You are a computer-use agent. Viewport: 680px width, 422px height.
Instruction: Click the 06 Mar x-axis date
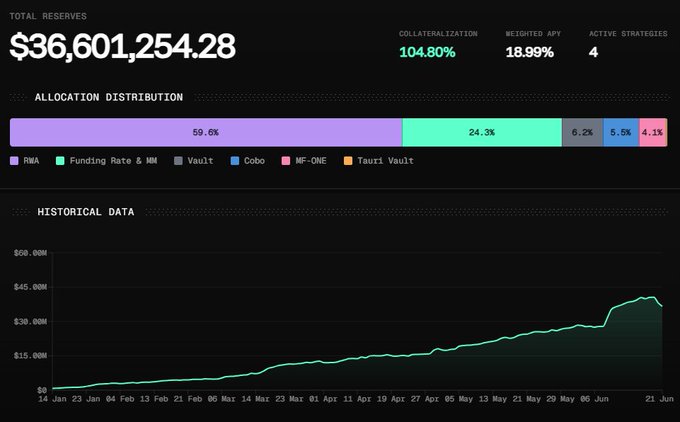point(222,399)
